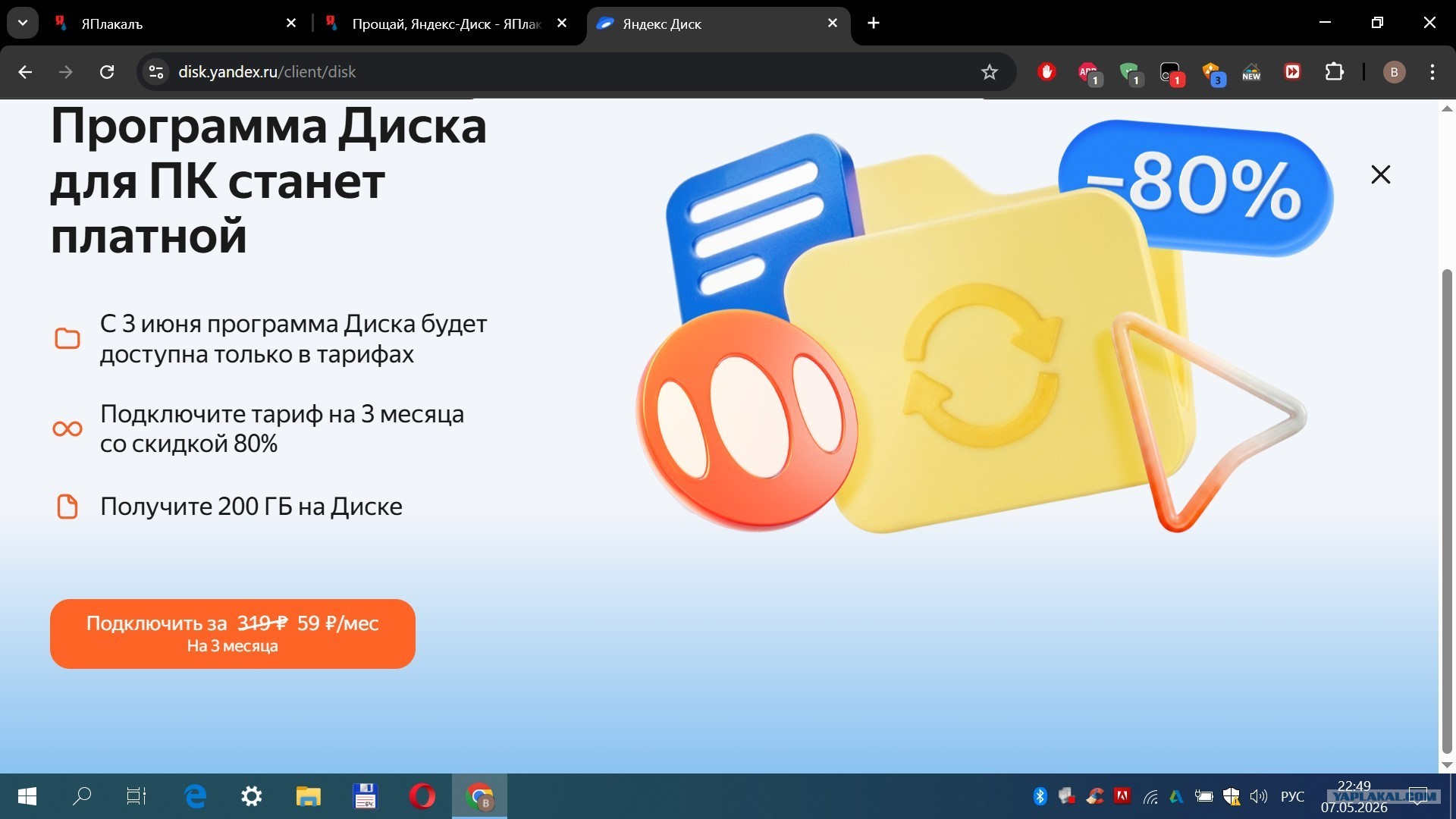This screenshot has width=1456, height=819.
Task: Open Windows Settings gear on taskbar
Action: click(252, 796)
